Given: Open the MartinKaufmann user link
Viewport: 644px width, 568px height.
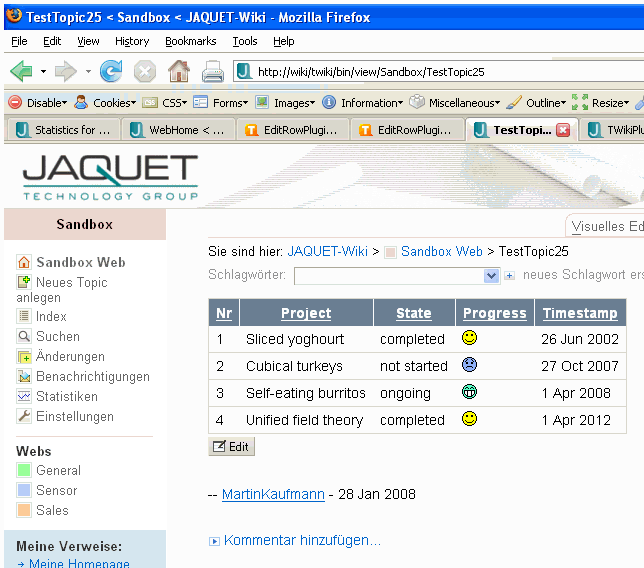Looking at the screenshot, I should pos(273,494).
